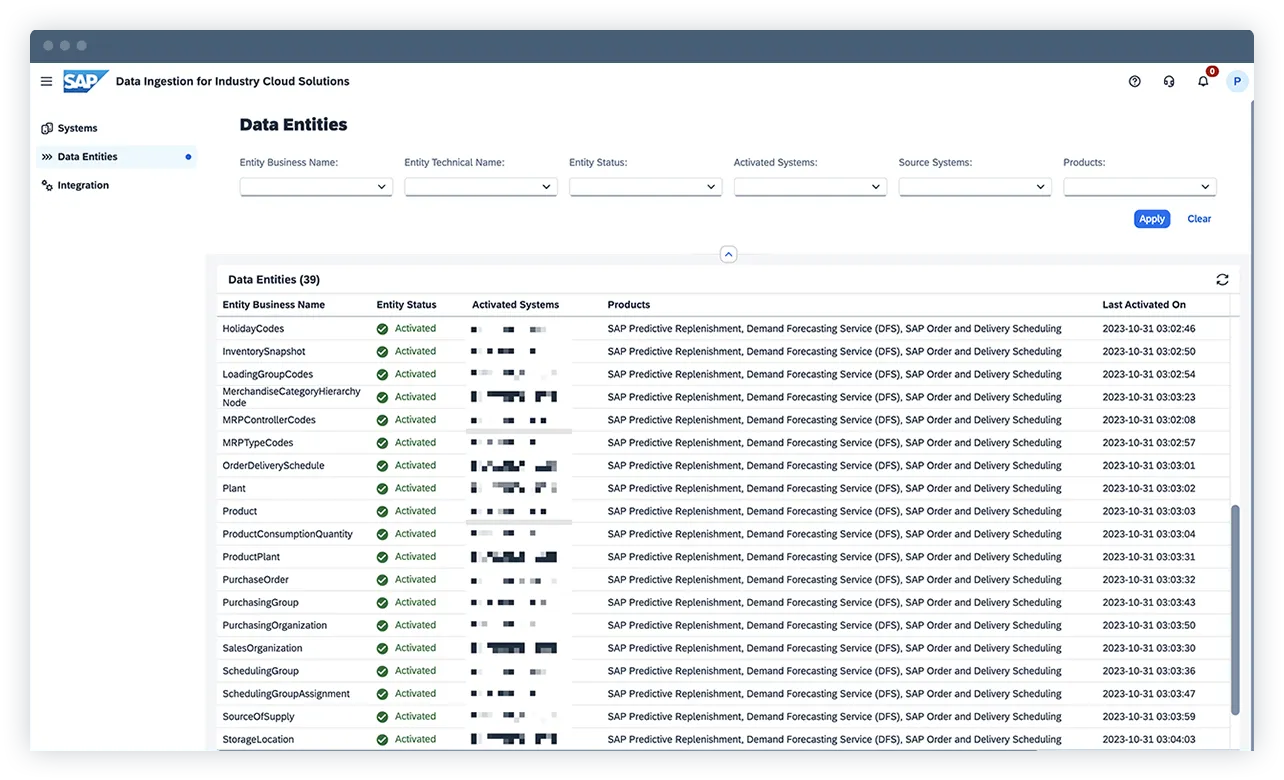Click the Apply button
The height and width of the screenshot is (780, 1284).
[1151, 219]
